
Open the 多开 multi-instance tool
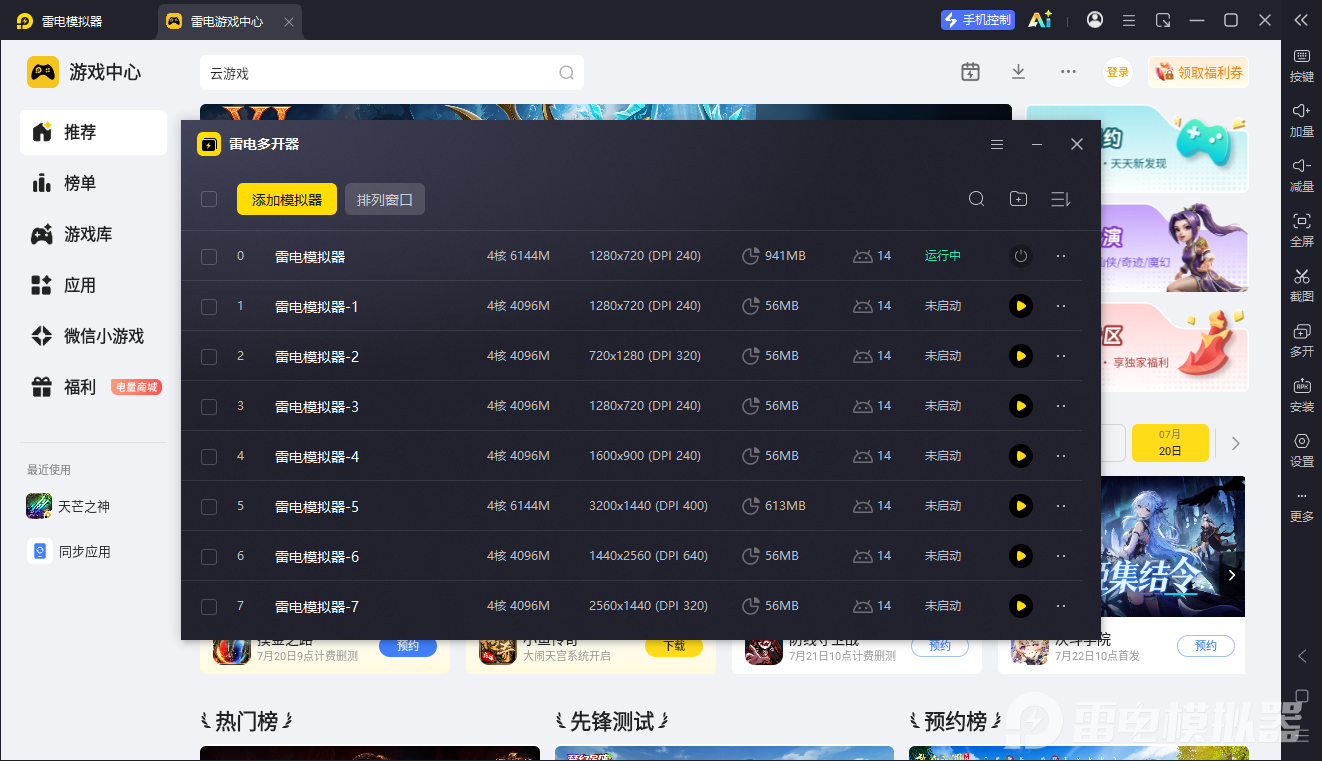click(x=1302, y=340)
